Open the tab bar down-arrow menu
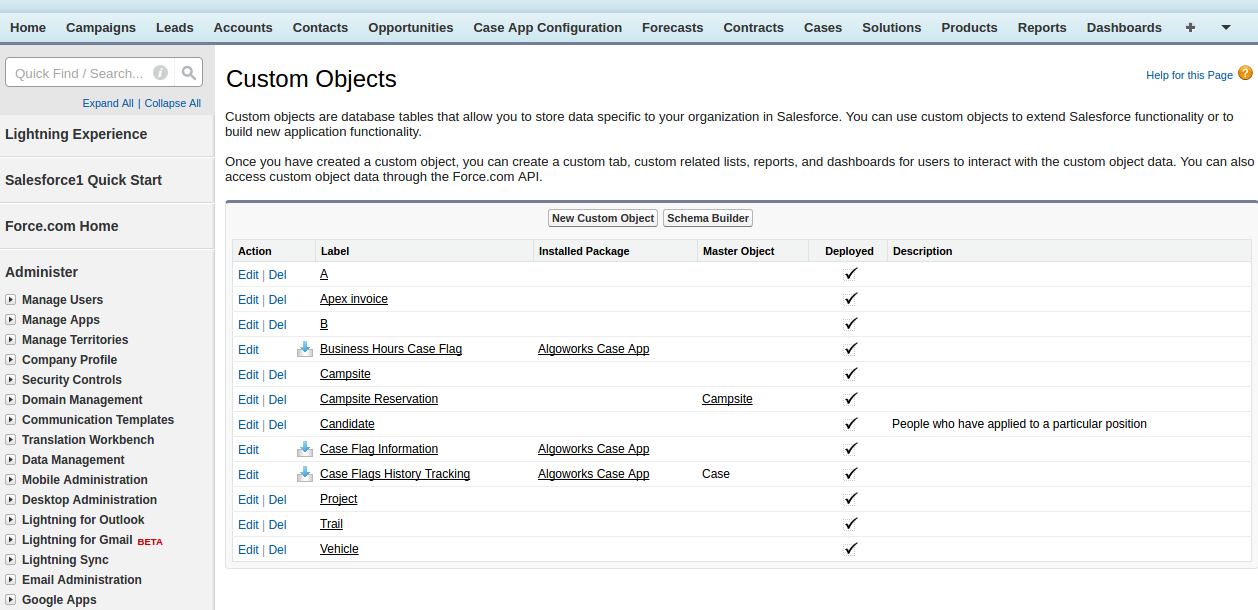The height and width of the screenshot is (610, 1258). pos(1226,28)
